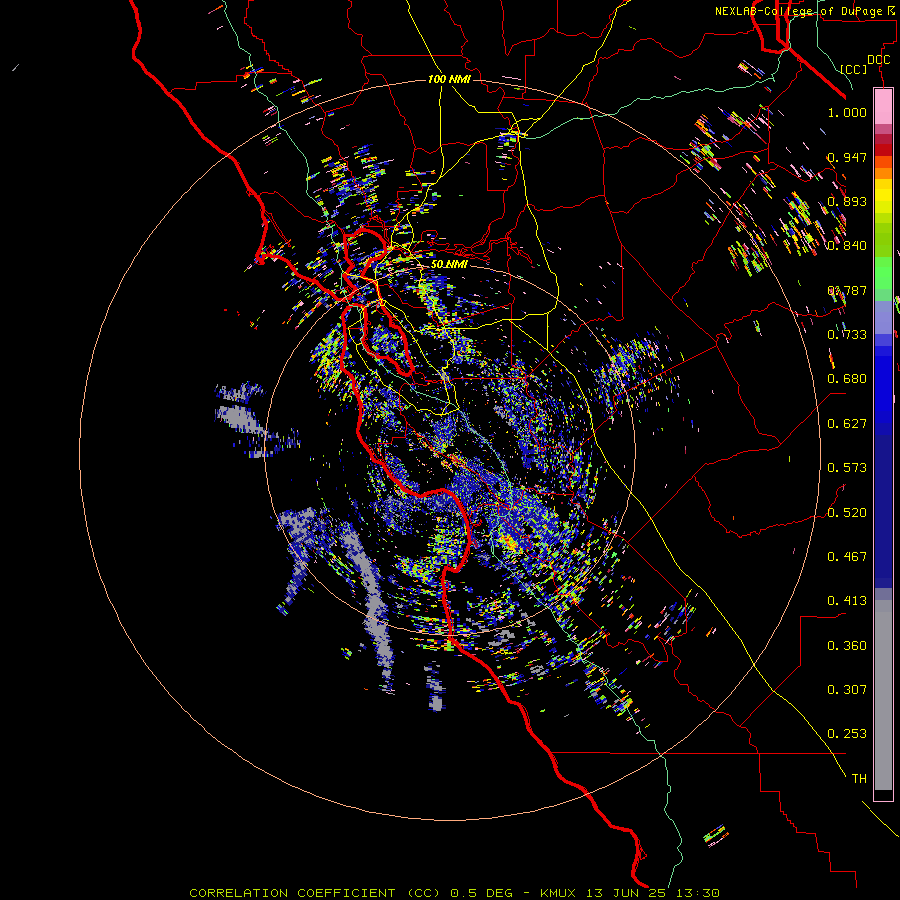Image resolution: width=900 pixels, height=900 pixels.
Task: Pick the gray segment of the color bar
Action: click(x=883, y=695)
